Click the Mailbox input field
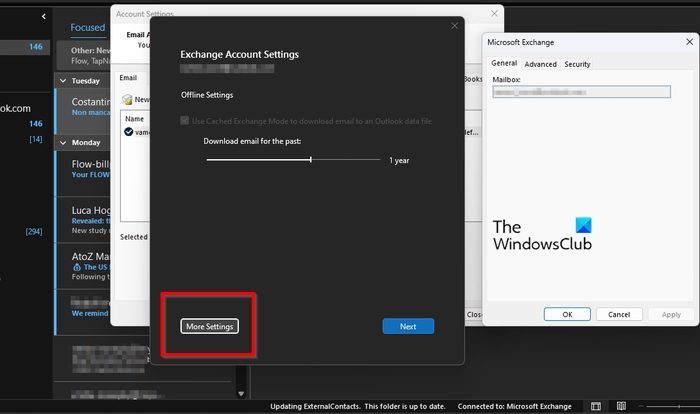The height and width of the screenshot is (414, 700). coord(581,92)
